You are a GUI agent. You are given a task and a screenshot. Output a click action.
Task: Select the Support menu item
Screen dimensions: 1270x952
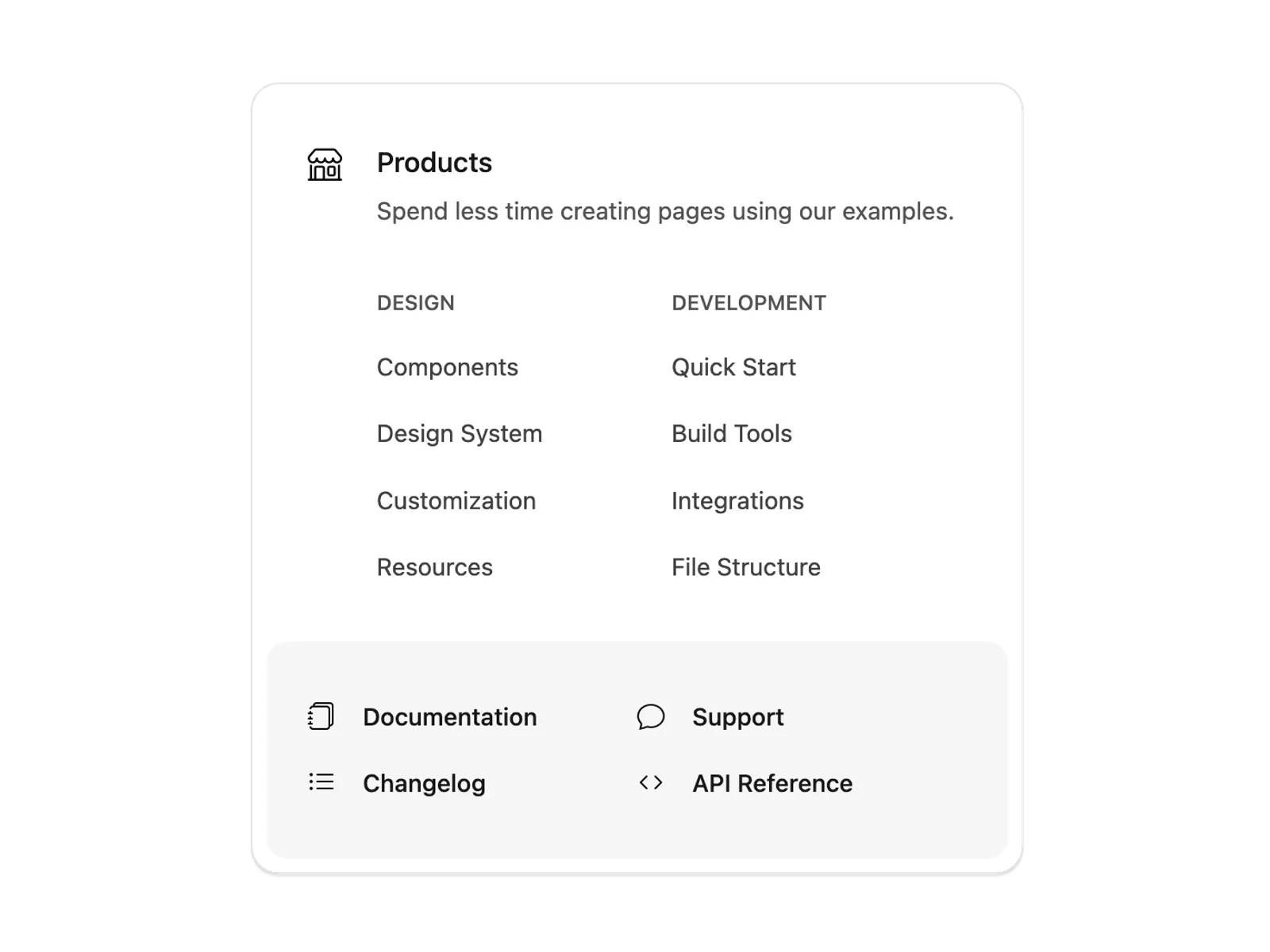click(x=738, y=717)
